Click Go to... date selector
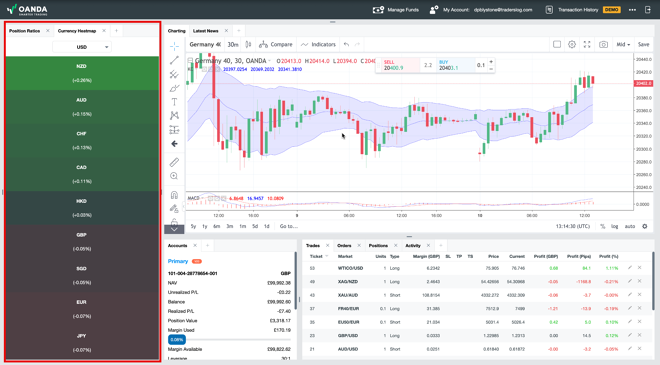Viewport: 660px width, 365px height. click(x=289, y=226)
